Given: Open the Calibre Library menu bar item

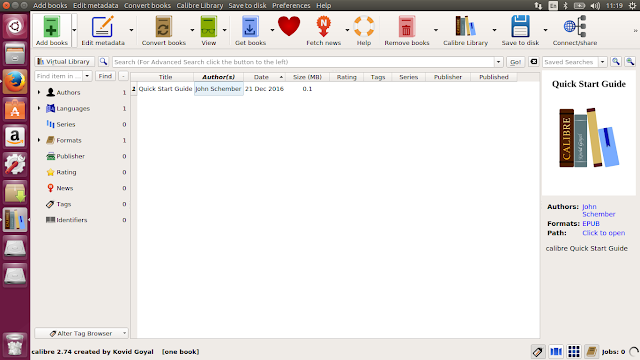Looking at the screenshot, I should tap(200, 5).
